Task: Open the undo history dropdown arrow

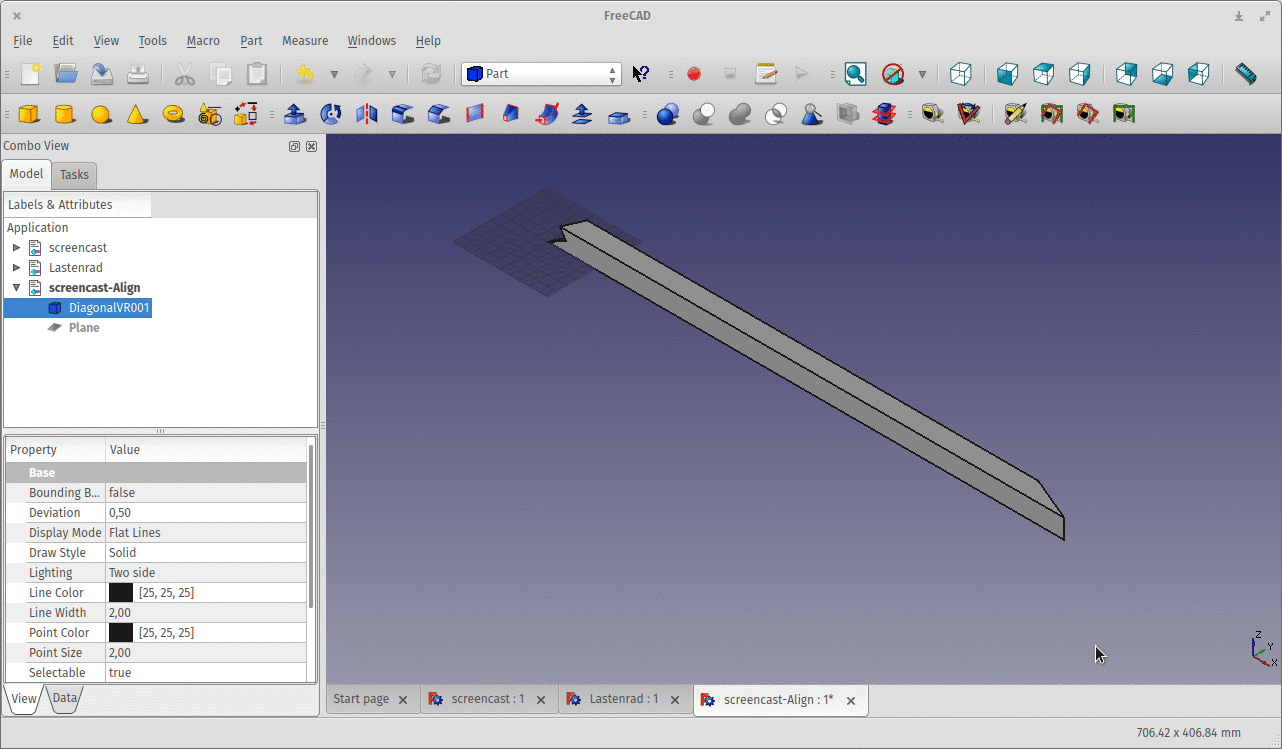Action: coord(334,74)
